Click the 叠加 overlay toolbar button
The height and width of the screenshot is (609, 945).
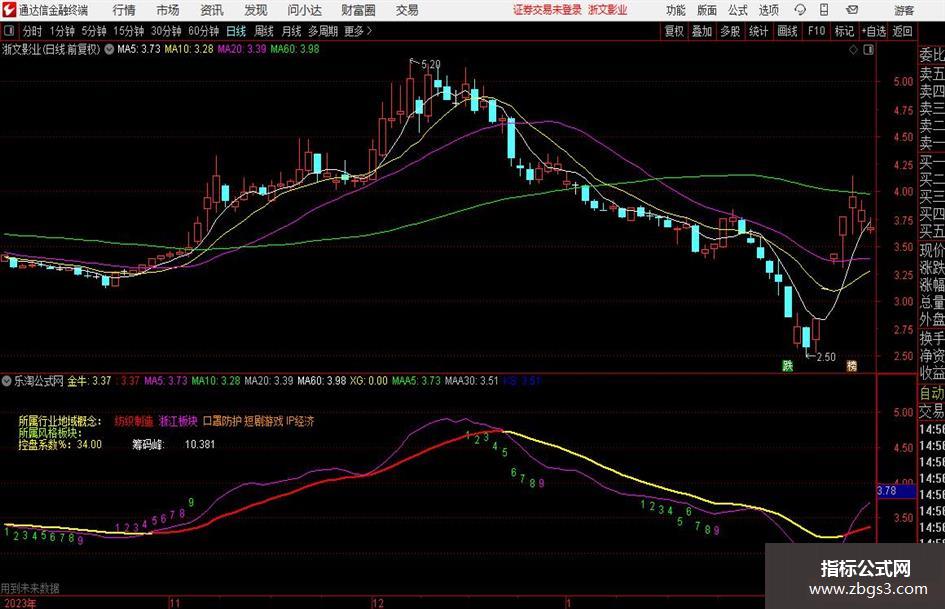tap(702, 31)
